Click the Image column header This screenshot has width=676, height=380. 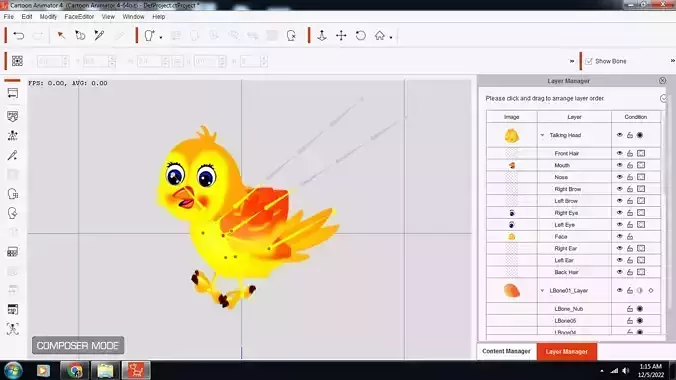coord(512,117)
